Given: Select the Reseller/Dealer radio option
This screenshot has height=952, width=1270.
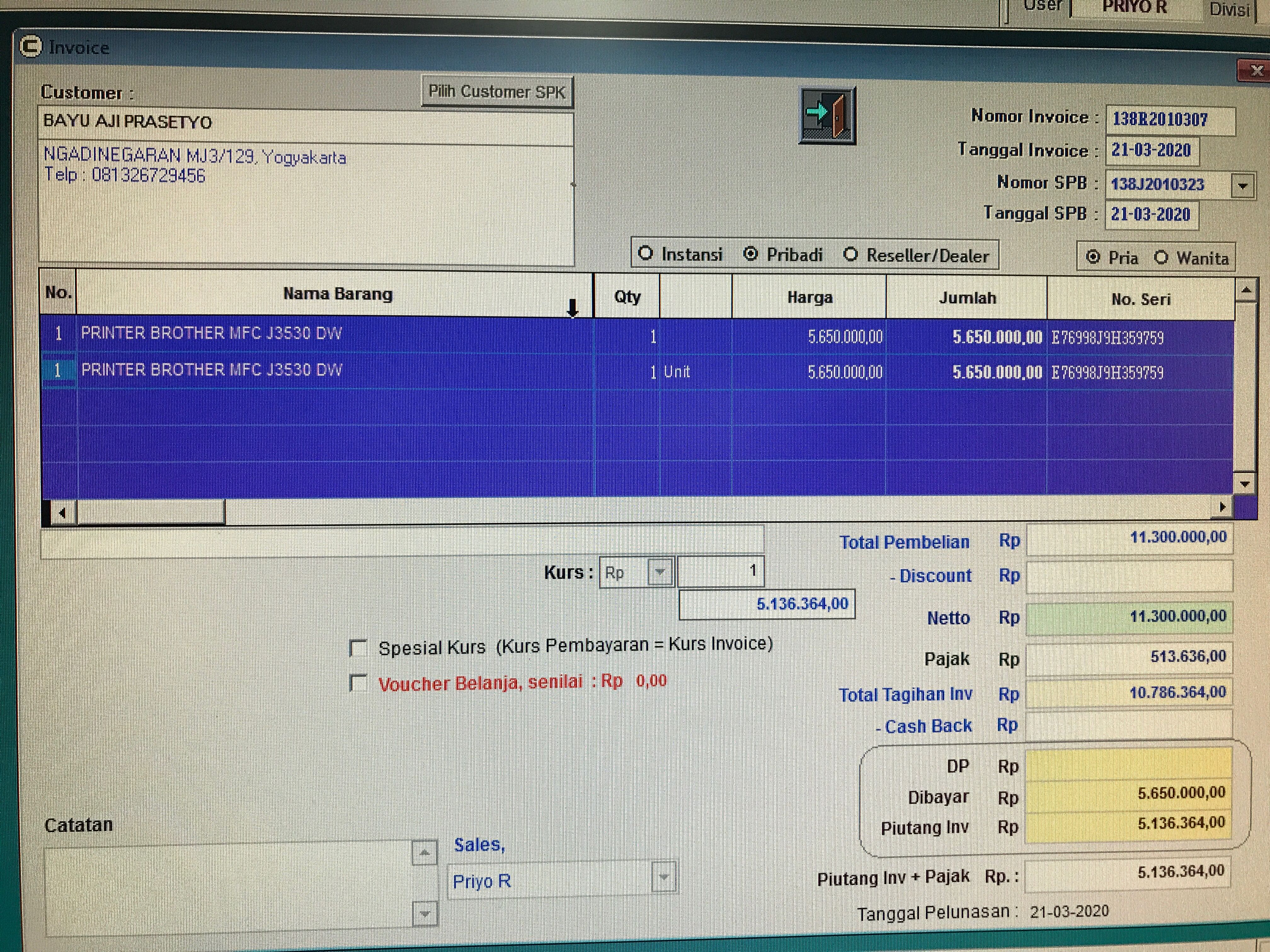Looking at the screenshot, I should pyautogui.click(x=851, y=254).
